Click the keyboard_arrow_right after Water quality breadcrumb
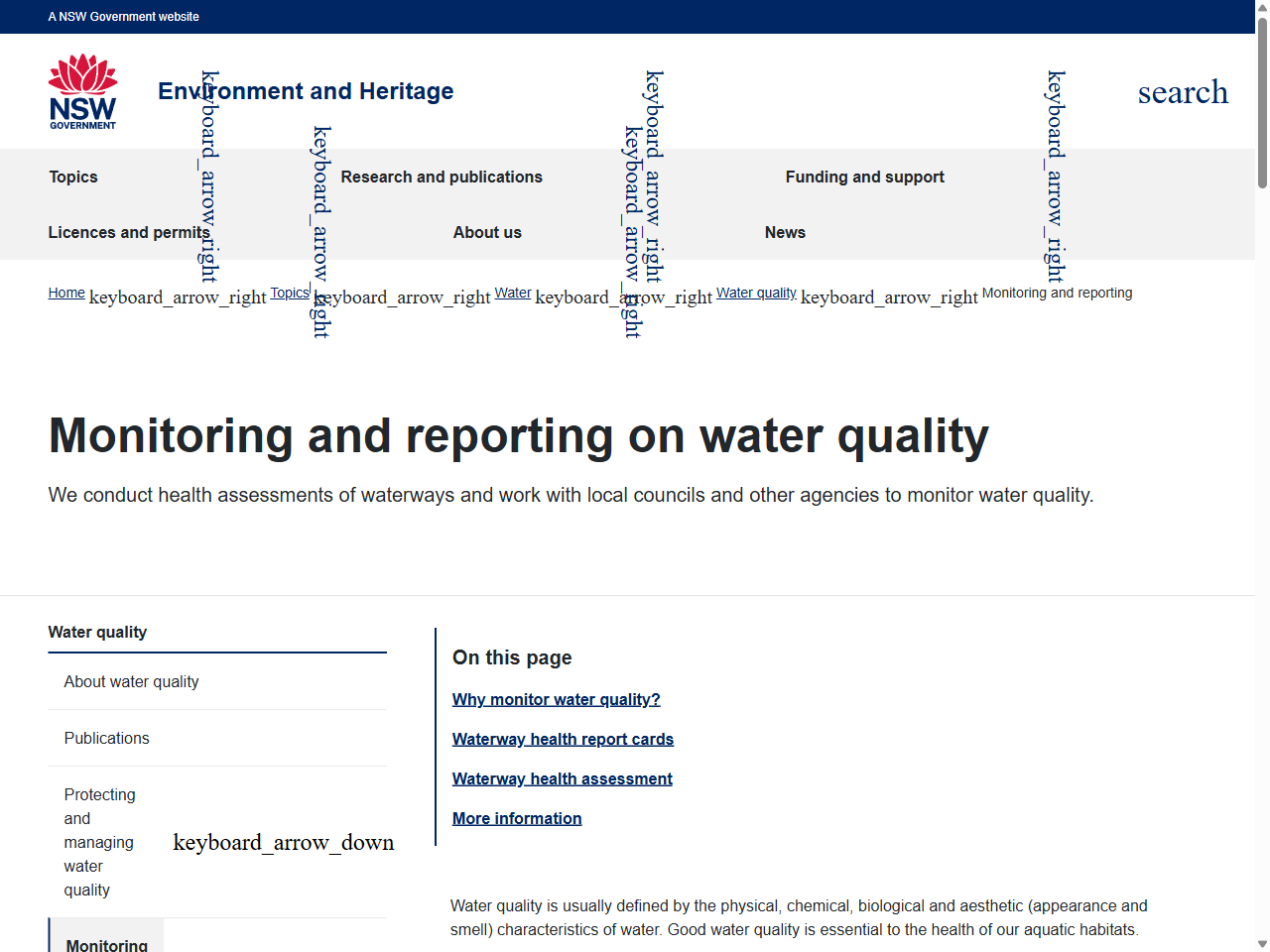 click(x=888, y=297)
